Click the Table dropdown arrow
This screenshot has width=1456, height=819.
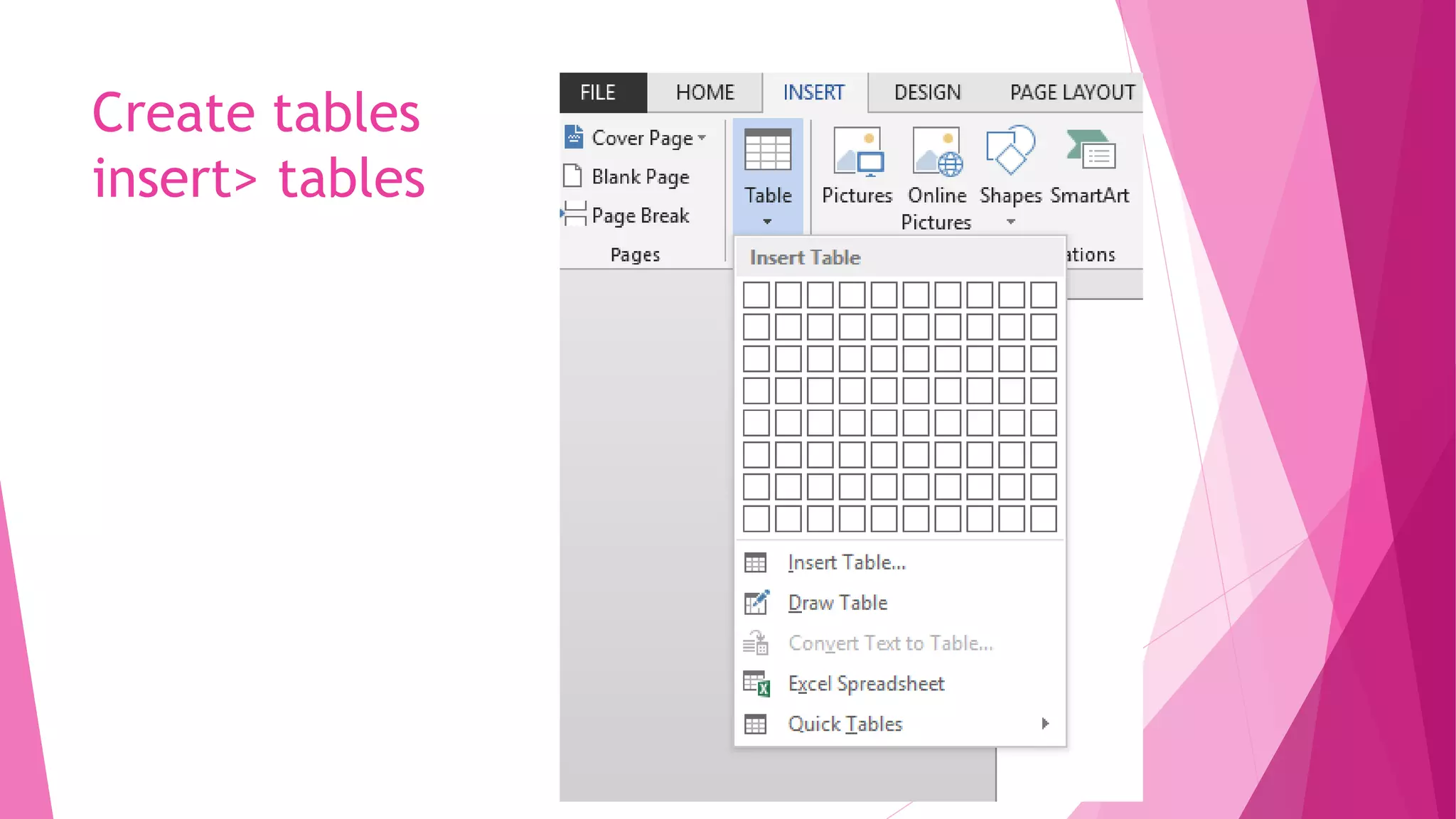point(767,222)
